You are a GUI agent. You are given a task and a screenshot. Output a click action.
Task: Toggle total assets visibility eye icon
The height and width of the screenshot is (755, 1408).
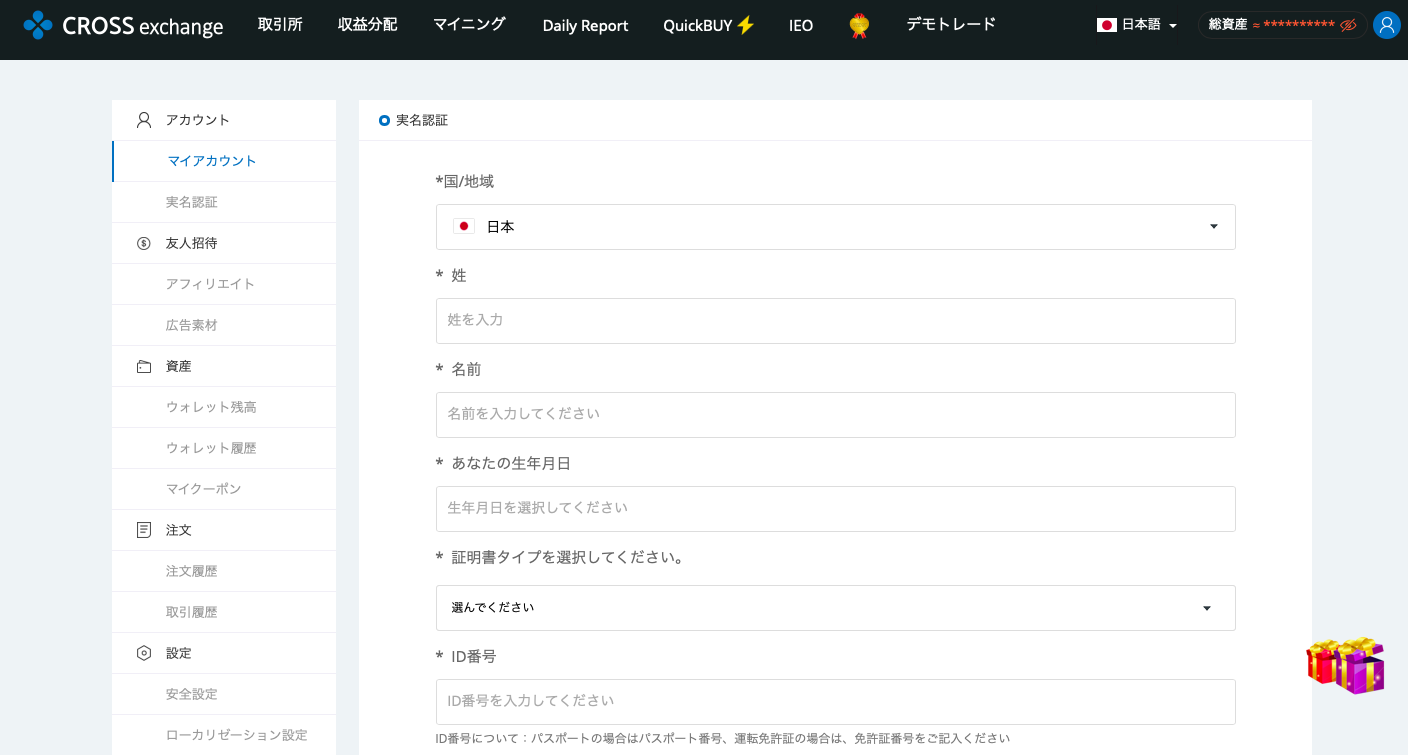click(x=1347, y=25)
